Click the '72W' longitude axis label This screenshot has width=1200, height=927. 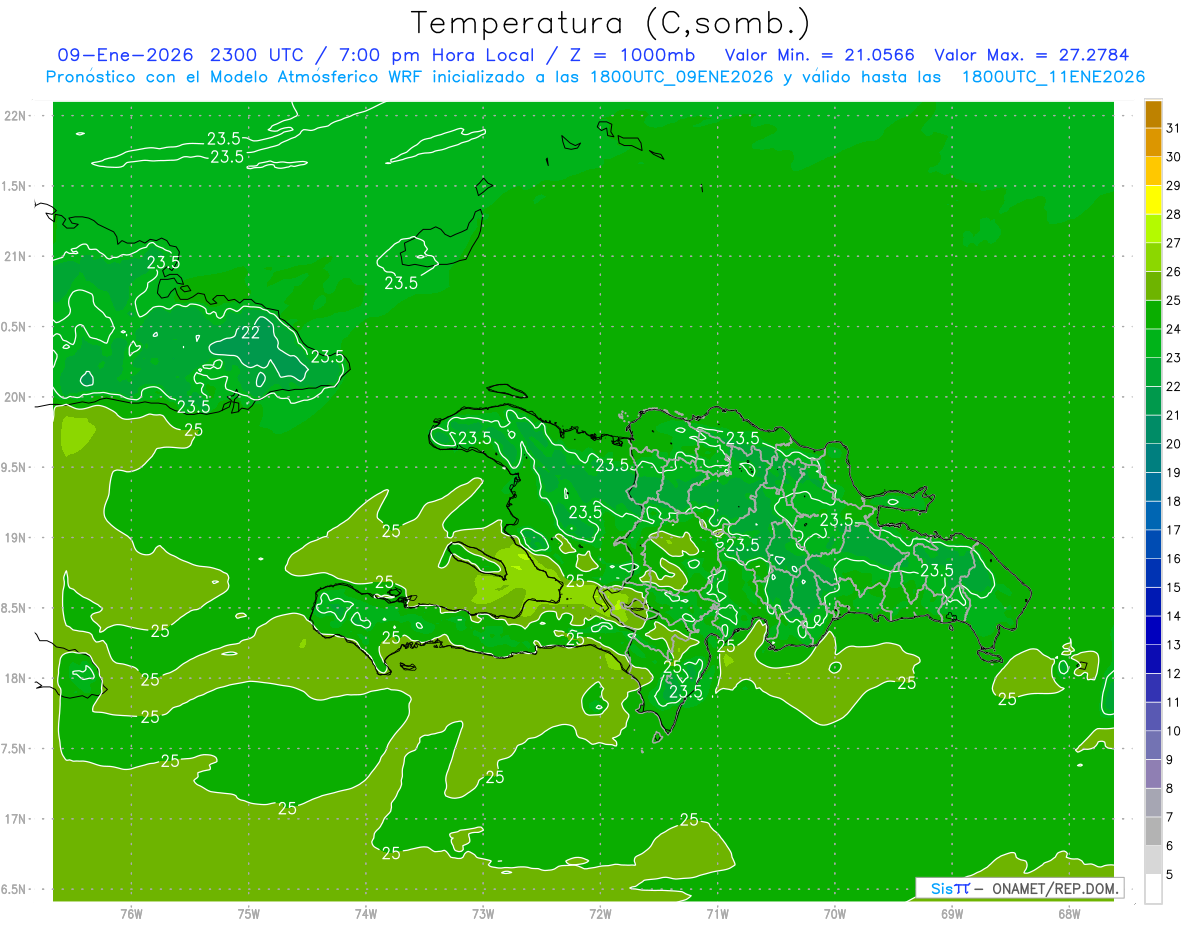pos(600,914)
